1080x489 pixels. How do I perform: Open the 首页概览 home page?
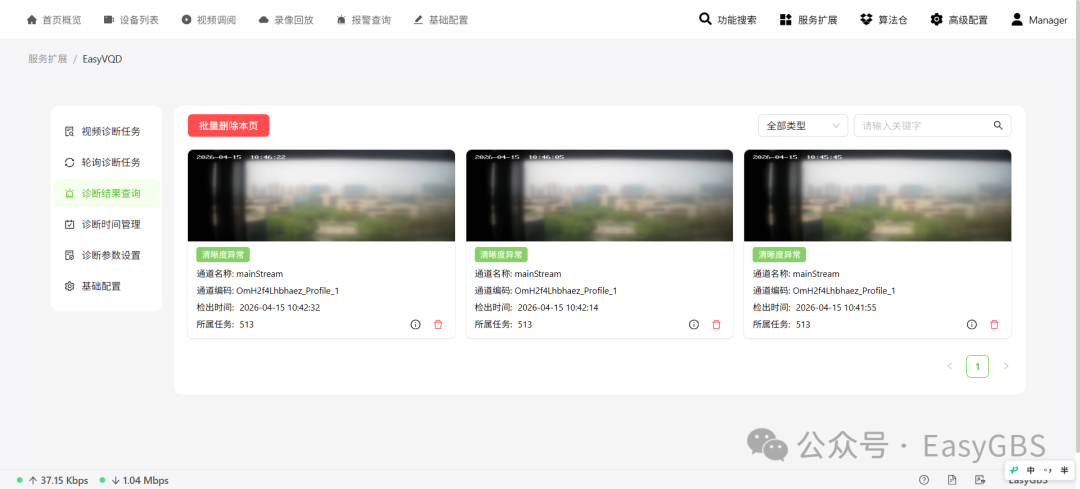(x=54, y=20)
